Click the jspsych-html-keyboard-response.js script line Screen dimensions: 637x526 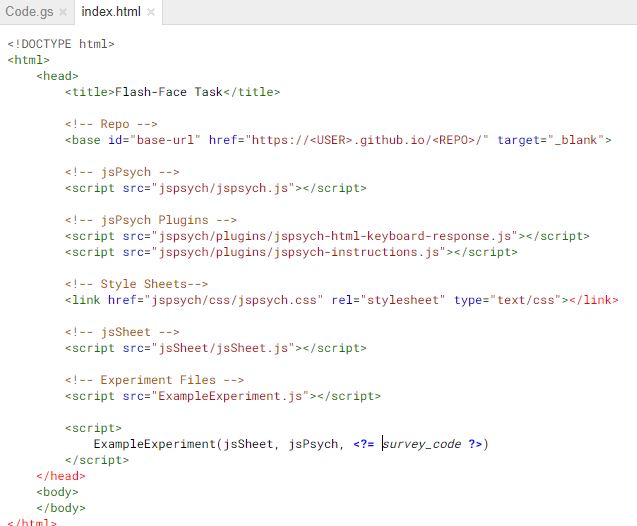(327, 236)
